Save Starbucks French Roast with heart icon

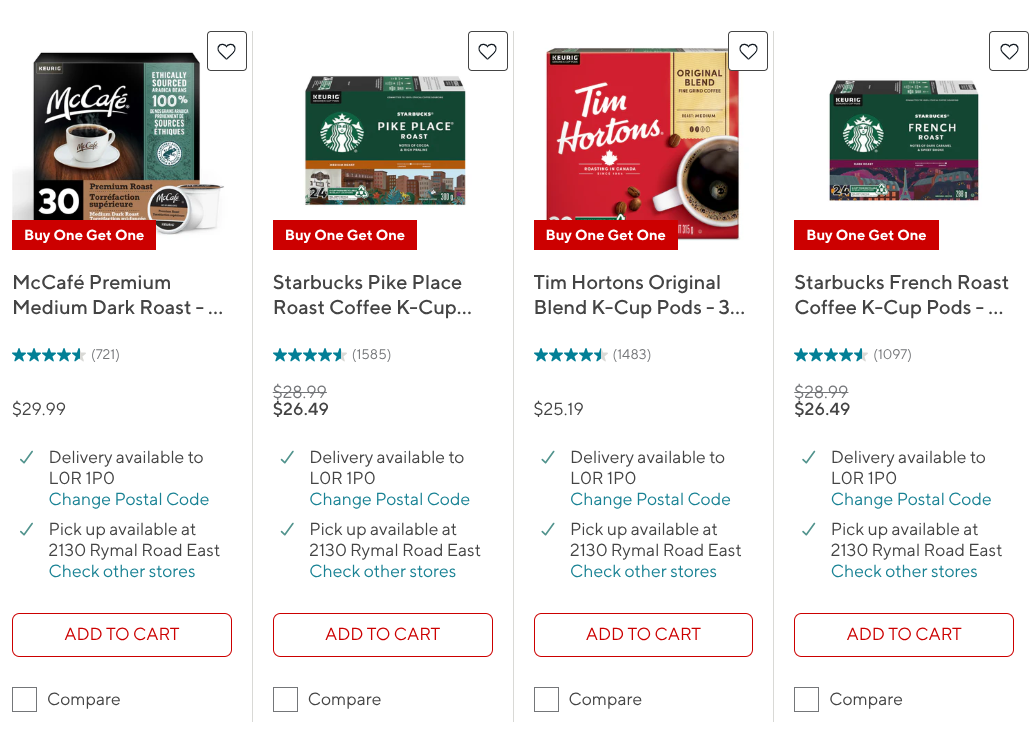point(1009,51)
